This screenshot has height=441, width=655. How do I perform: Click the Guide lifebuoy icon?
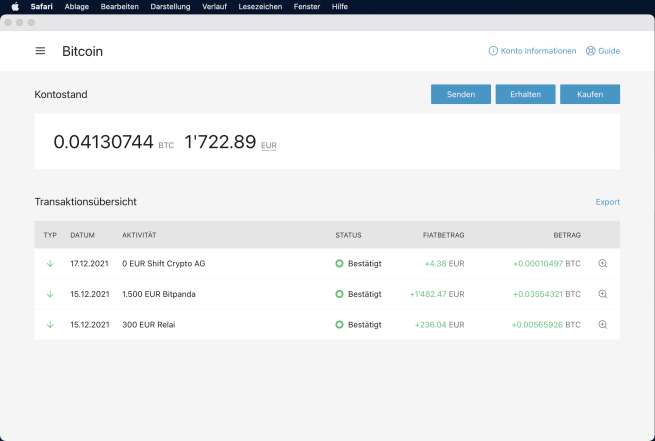[590, 51]
